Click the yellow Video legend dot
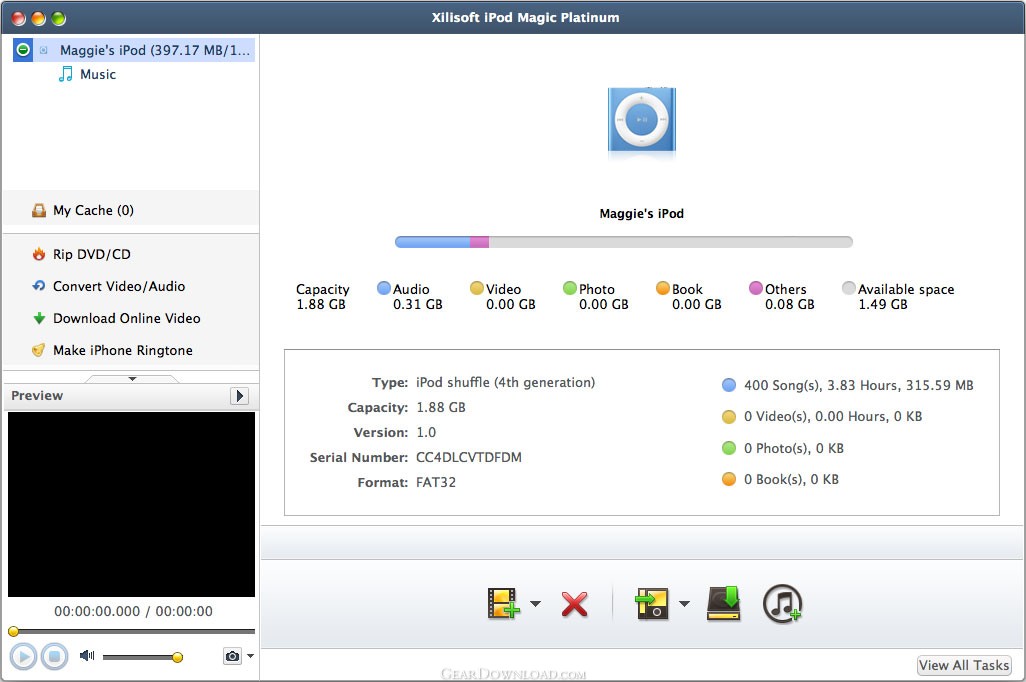 pos(477,288)
